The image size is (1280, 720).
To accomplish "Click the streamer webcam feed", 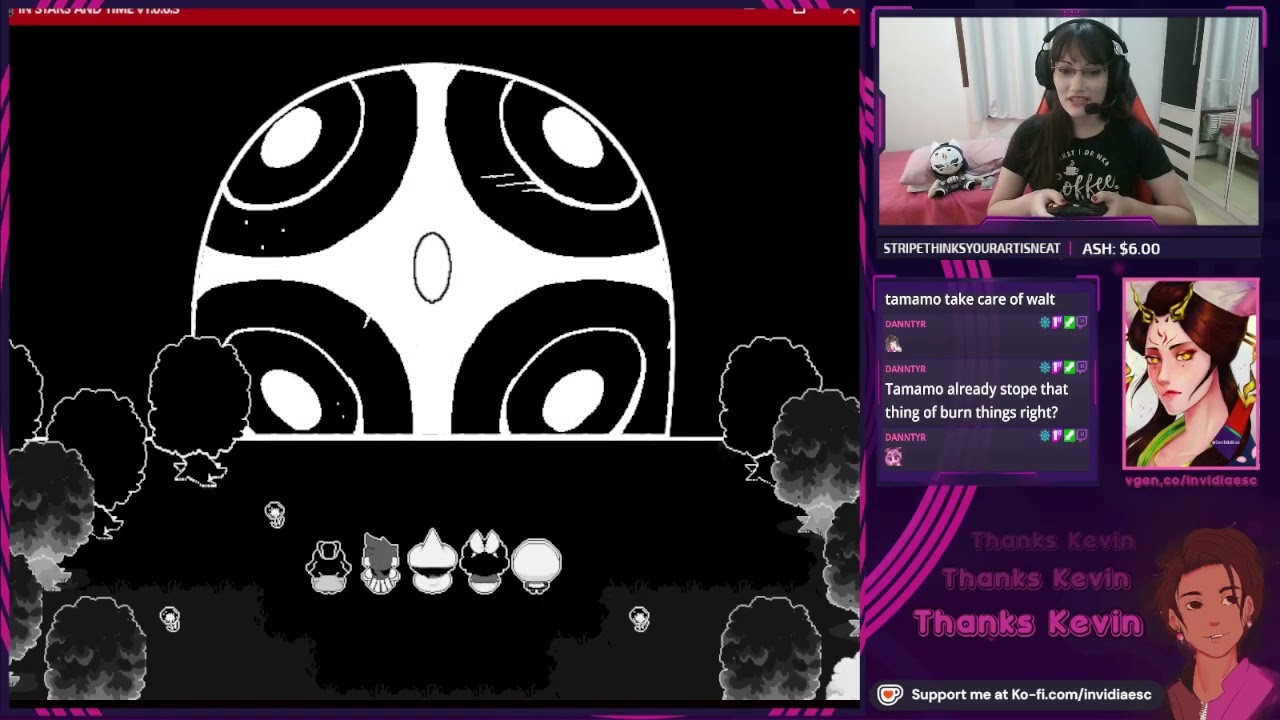I will tap(1068, 121).
